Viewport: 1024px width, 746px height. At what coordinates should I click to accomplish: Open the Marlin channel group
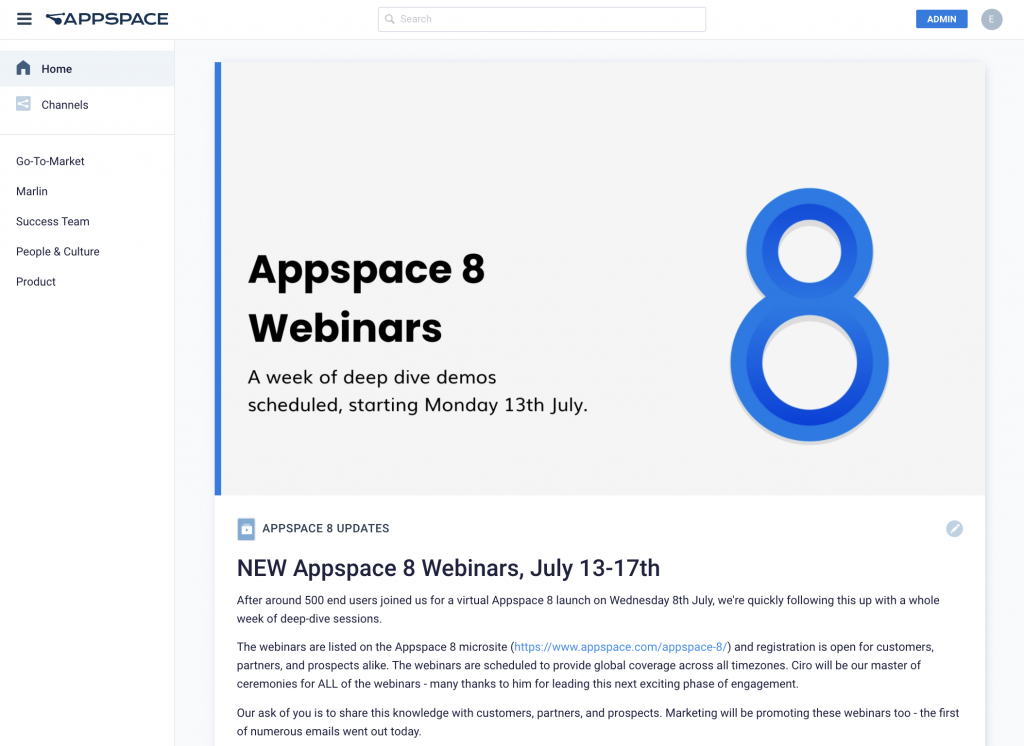(x=32, y=191)
